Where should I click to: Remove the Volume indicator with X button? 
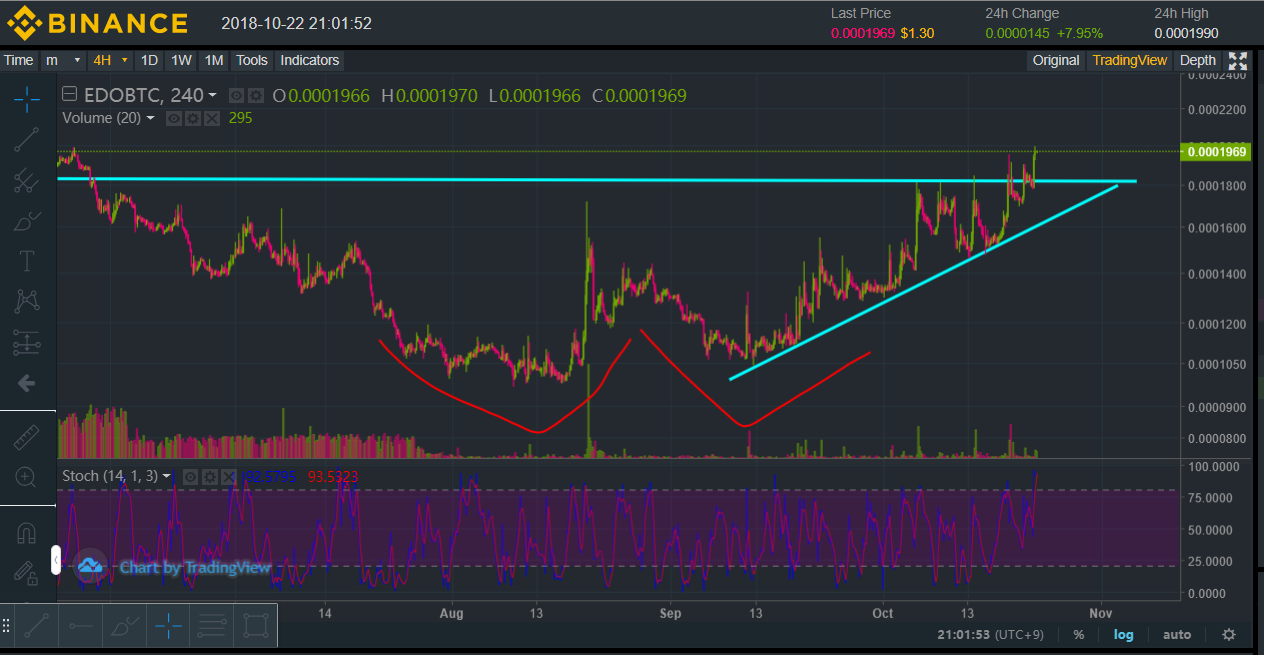click(x=211, y=118)
